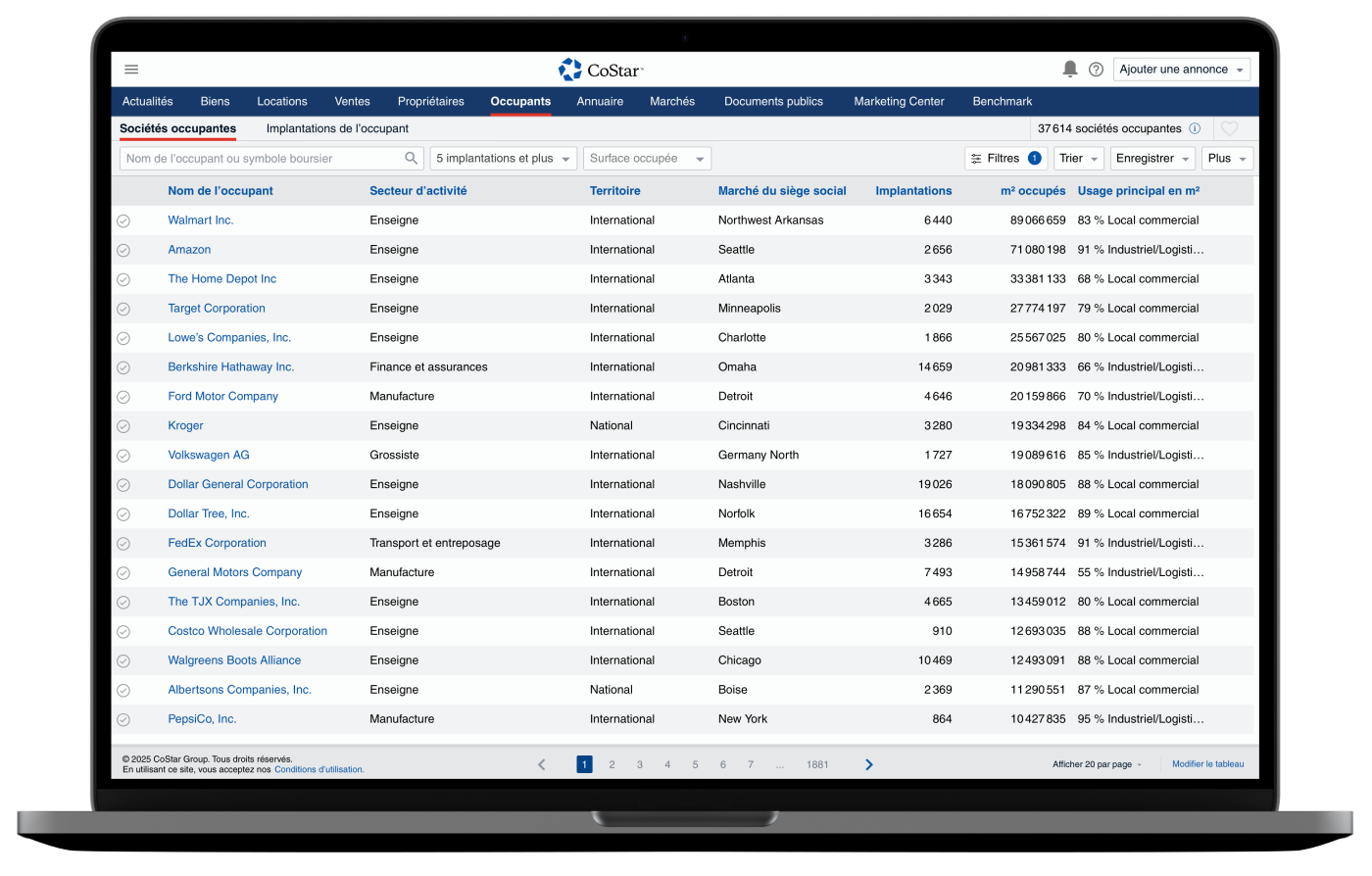Switch to the Marchés tab
Screen dimensions: 1372x876
[672, 101]
